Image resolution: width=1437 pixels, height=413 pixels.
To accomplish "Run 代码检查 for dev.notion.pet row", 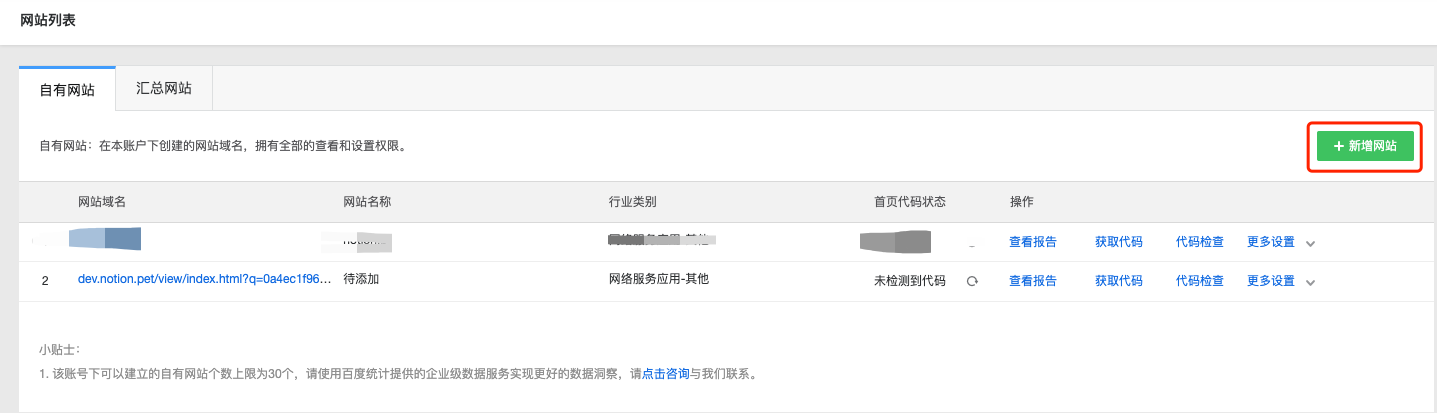I will (x=1200, y=281).
